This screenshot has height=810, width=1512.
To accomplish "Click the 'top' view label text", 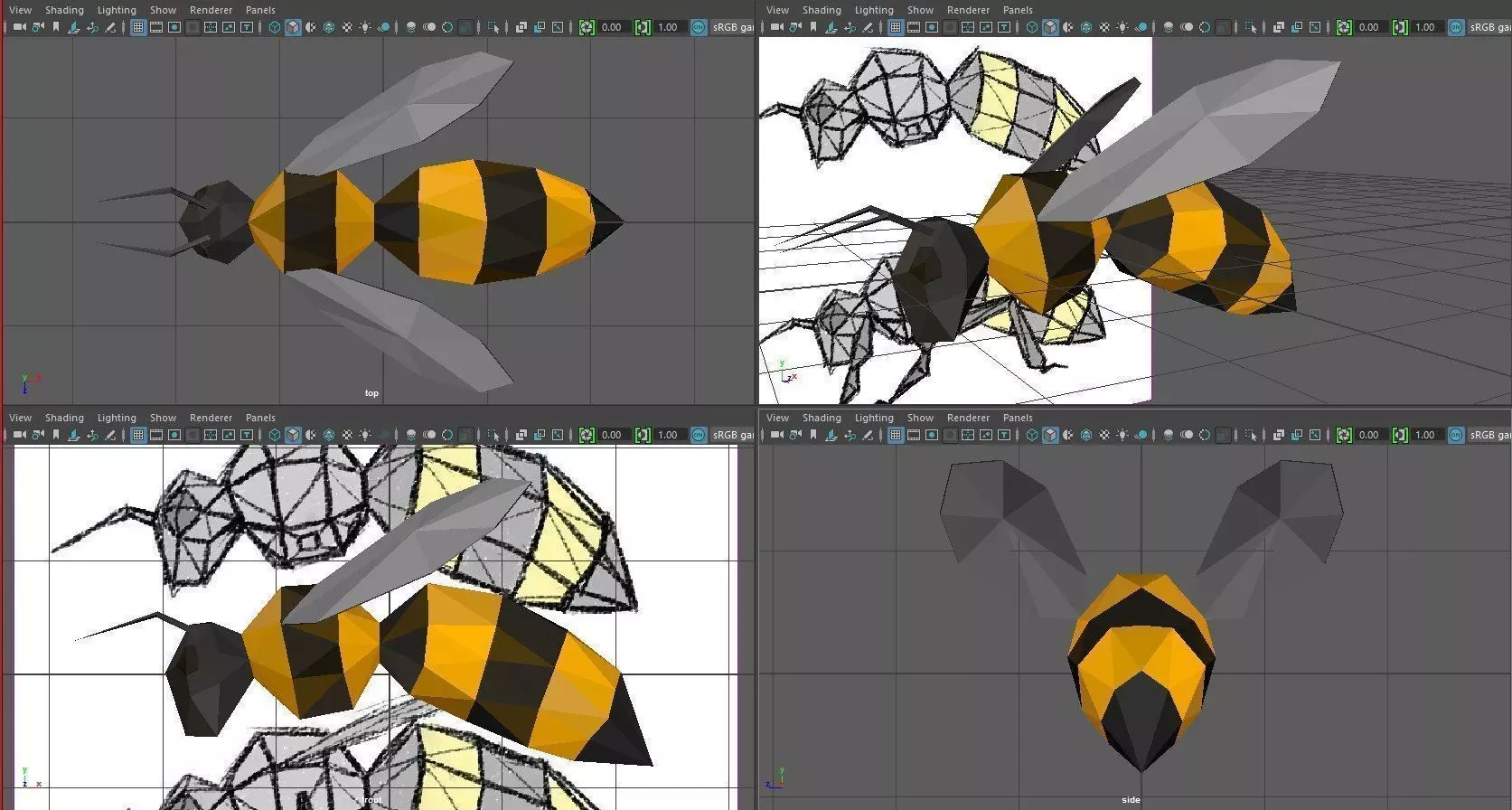I will pyautogui.click(x=371, y=393).
